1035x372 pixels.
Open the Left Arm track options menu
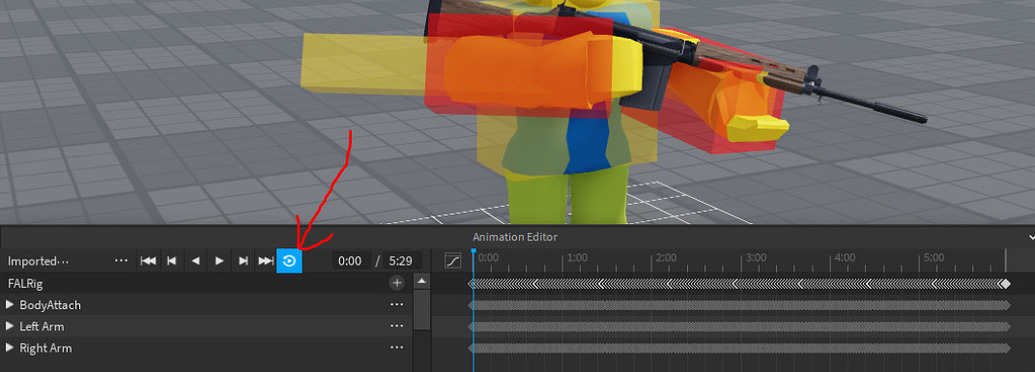click(397, 326)
